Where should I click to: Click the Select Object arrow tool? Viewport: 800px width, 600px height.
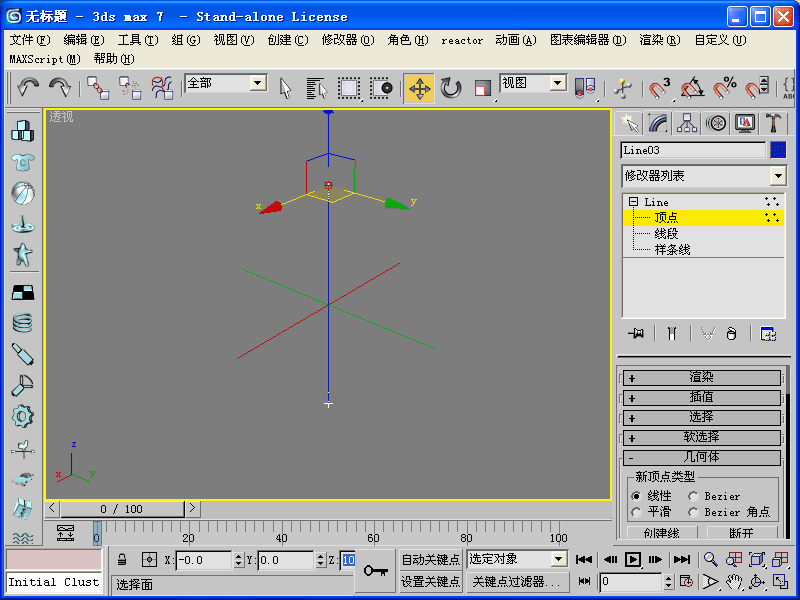point(286,88)
